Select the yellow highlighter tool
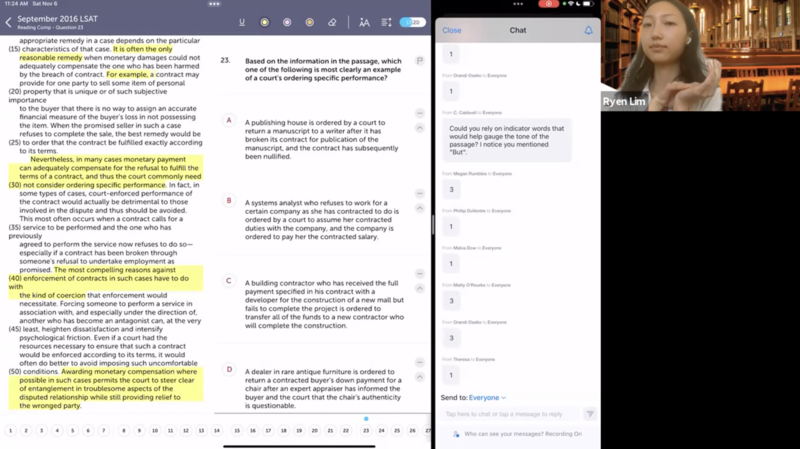 (x=265, y=22)
